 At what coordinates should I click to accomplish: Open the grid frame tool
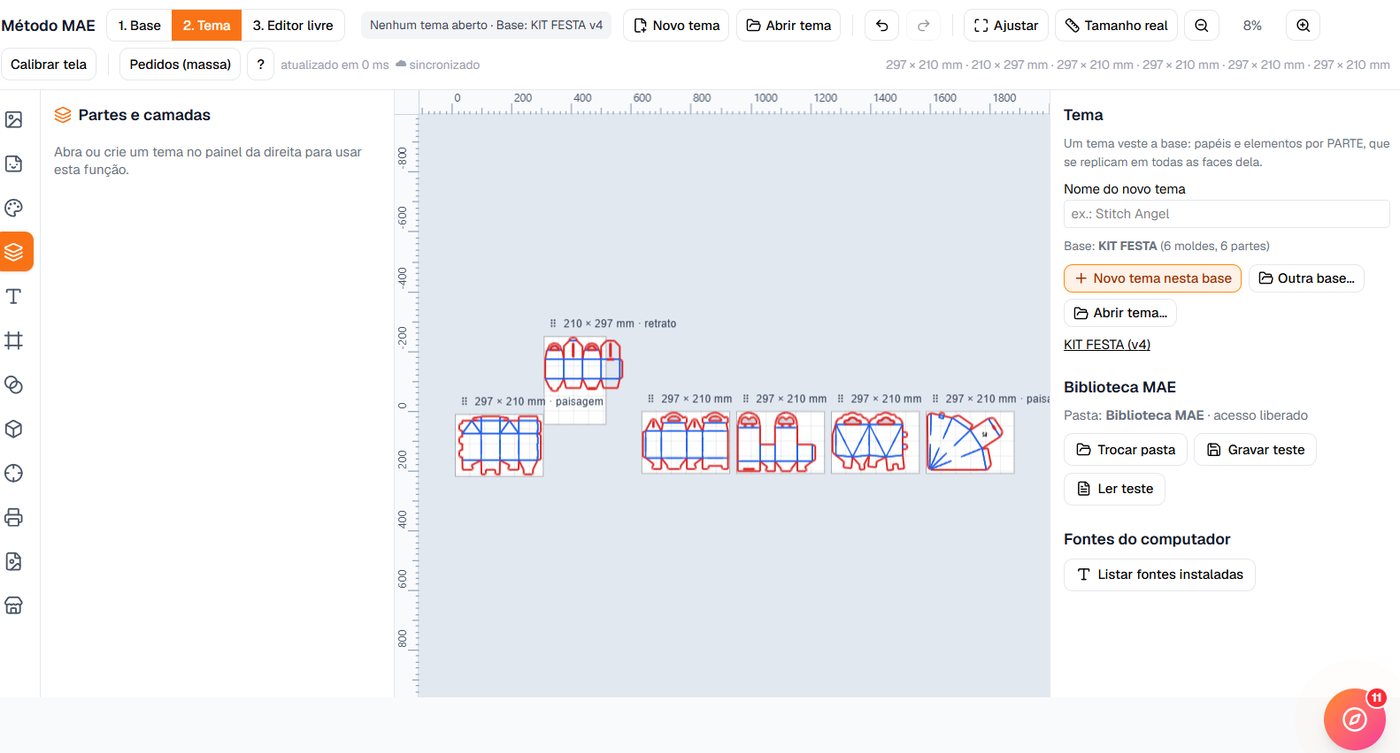pos(14,341)
